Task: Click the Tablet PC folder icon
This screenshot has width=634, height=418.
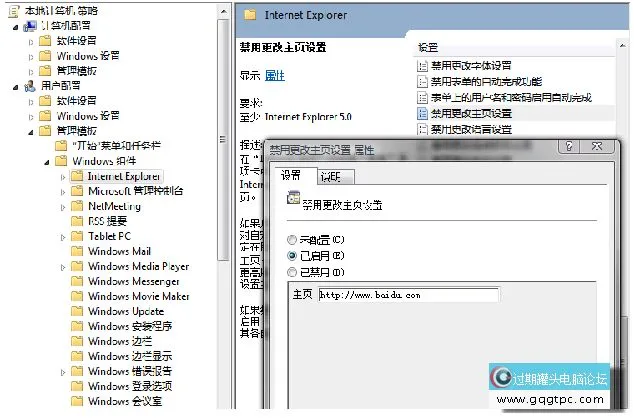Action: (x=76, y=236)
